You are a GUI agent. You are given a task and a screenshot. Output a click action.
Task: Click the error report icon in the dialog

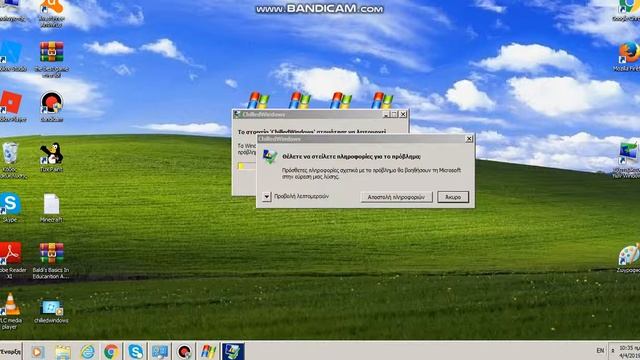[x=269, y=157]
